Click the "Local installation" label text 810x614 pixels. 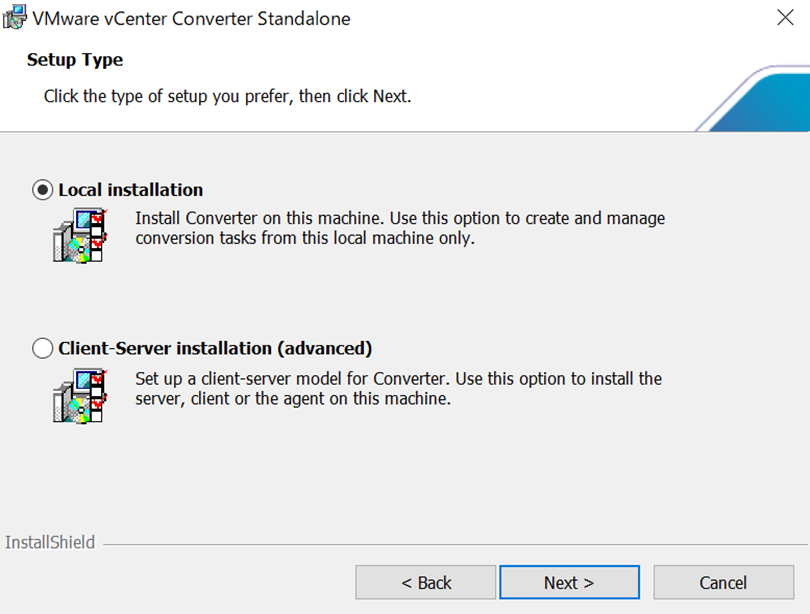point(130,190)
